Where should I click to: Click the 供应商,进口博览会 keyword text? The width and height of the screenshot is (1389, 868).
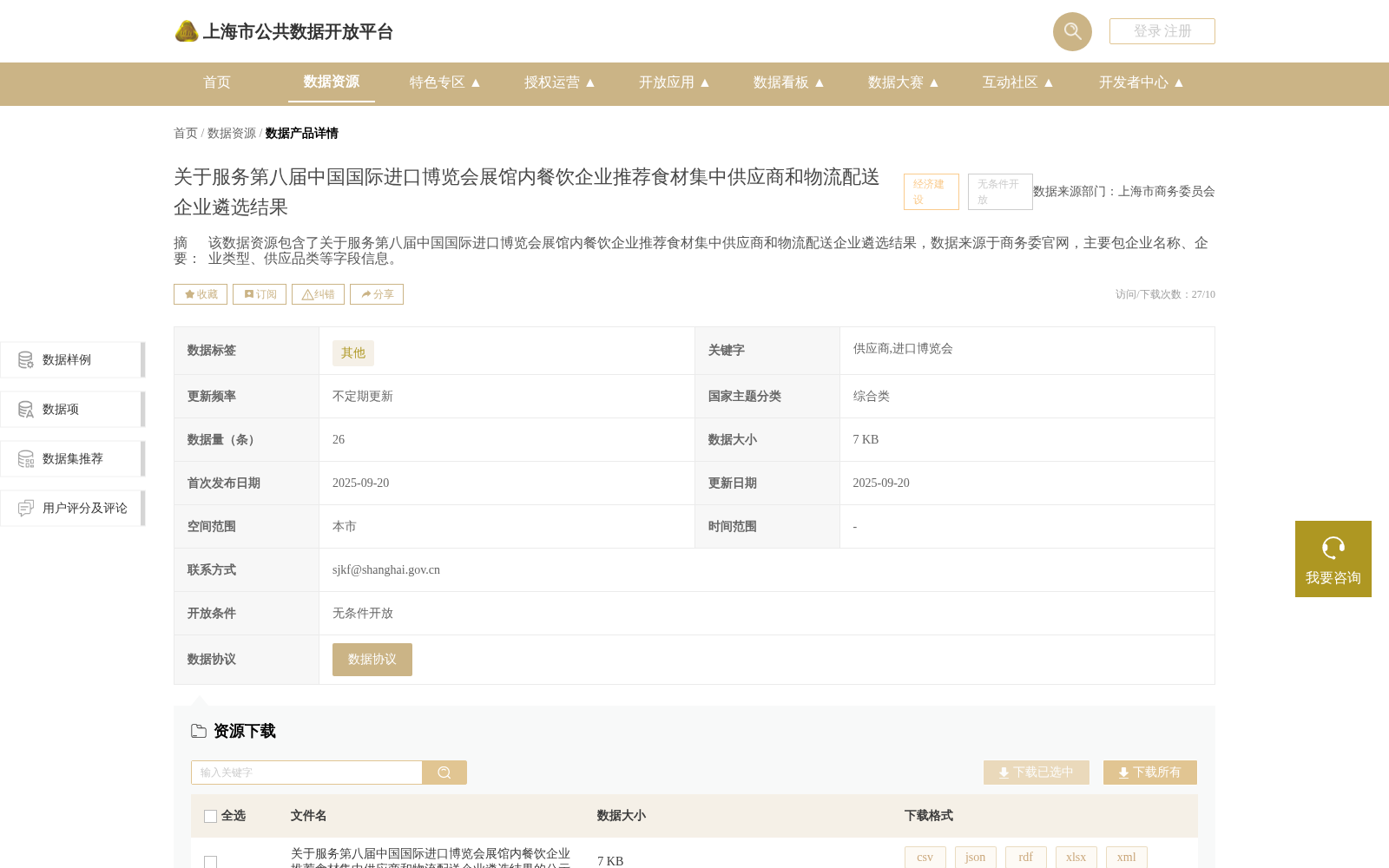(903, 348)
